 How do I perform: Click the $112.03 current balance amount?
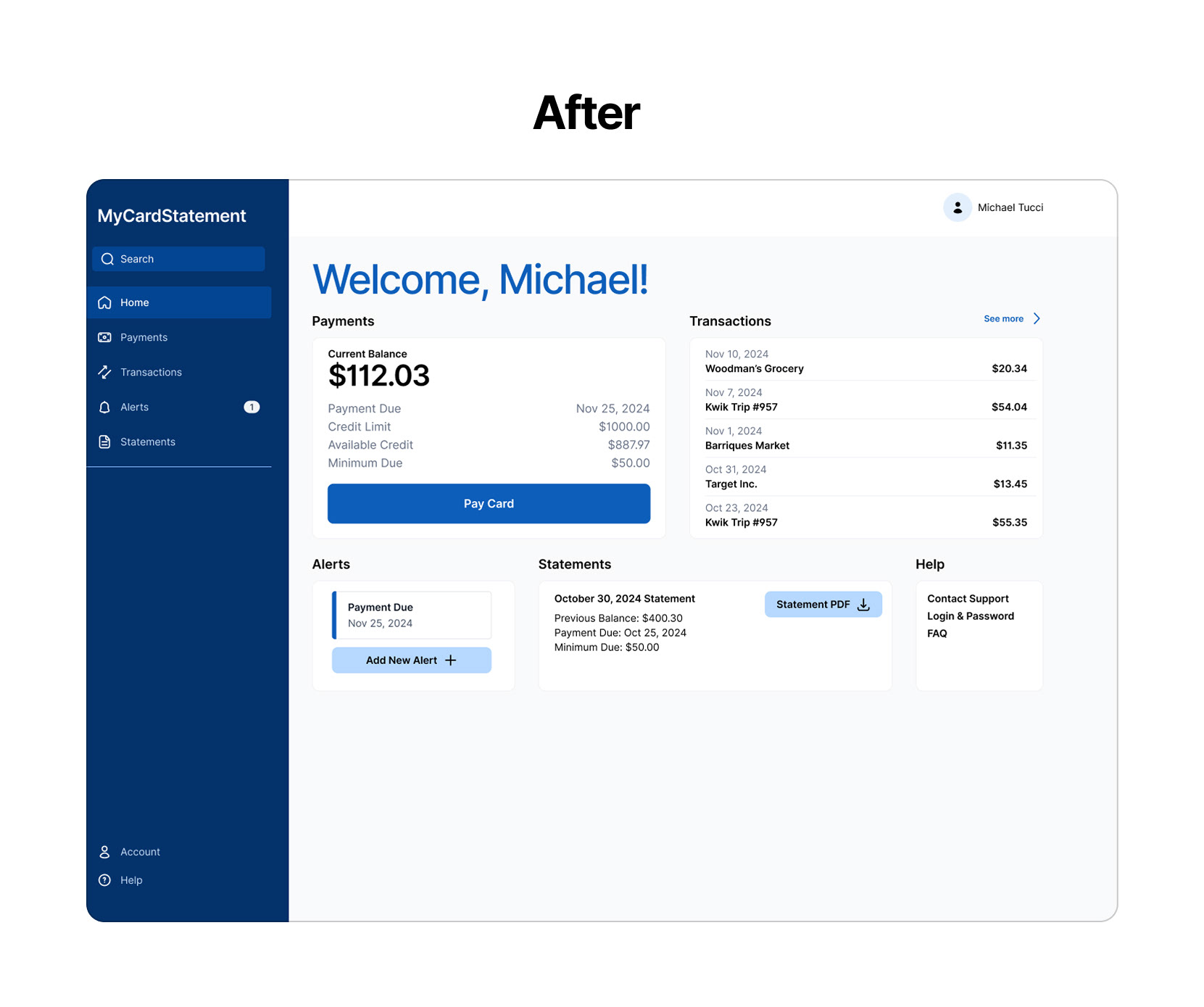[x=379, y=376]
